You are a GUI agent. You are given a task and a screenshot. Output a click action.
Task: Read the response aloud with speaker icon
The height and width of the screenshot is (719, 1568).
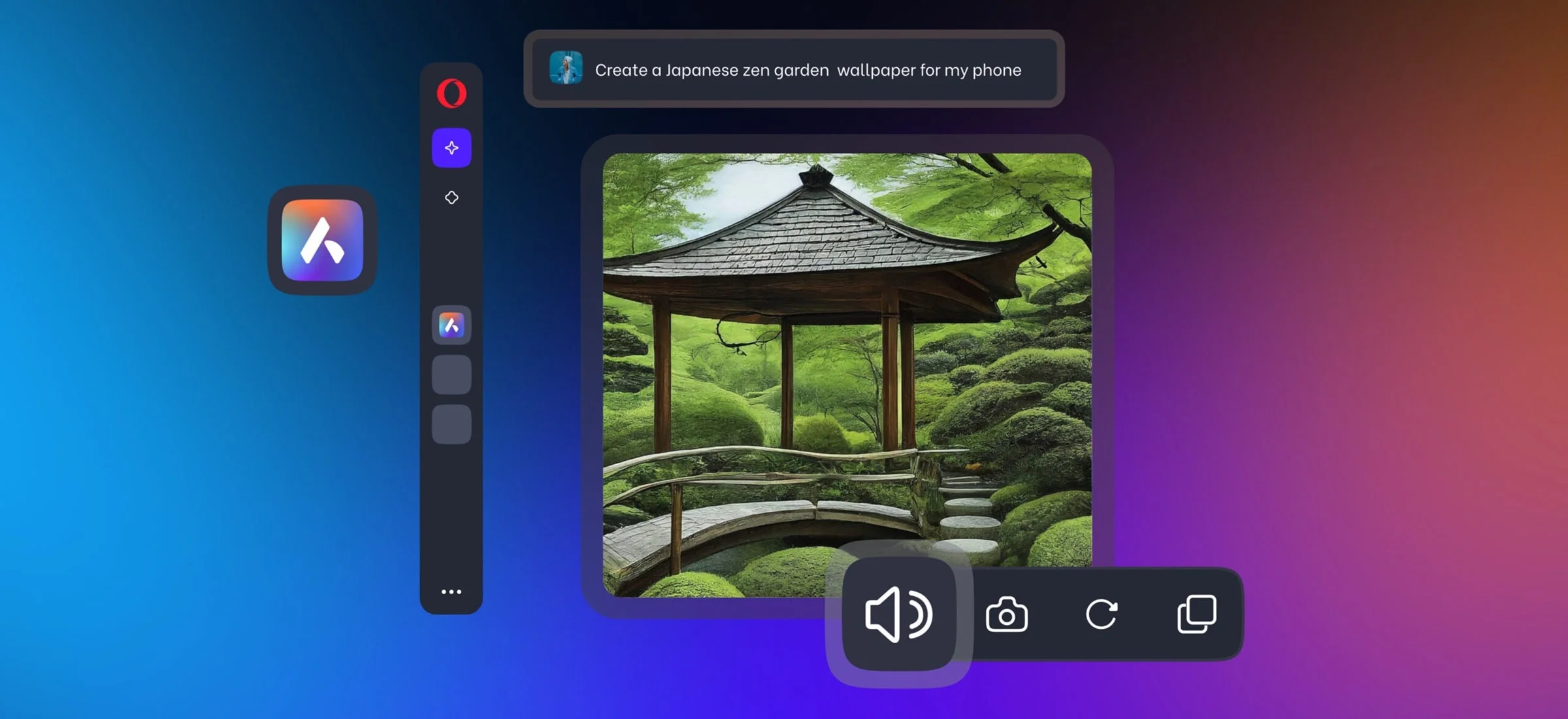pyautogui.click(x=899, y=614)
